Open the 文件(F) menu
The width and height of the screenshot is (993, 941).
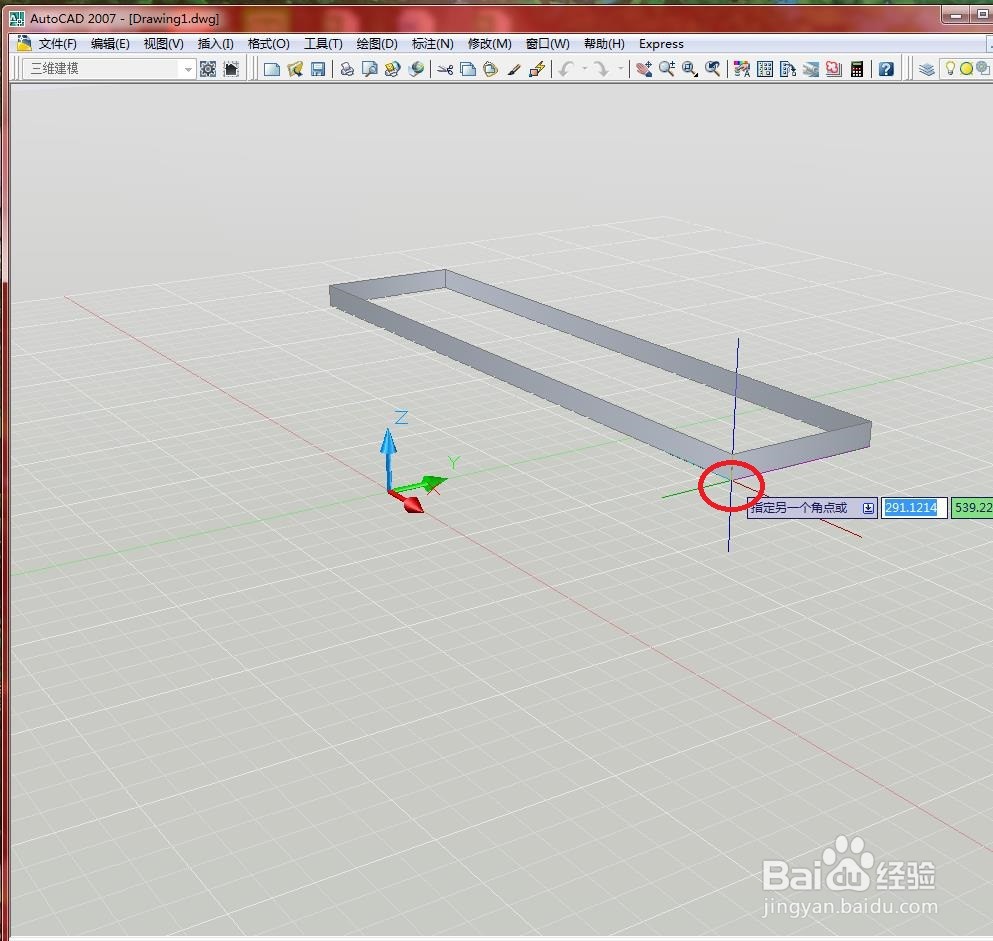(58, 44)
